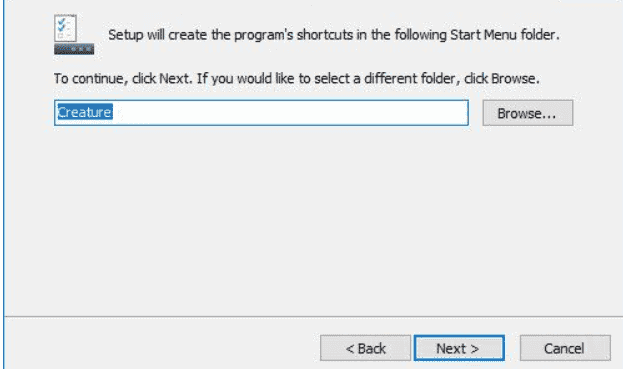
Task: Click the blue checkmarks on the checklist icon
Action: 62,25
